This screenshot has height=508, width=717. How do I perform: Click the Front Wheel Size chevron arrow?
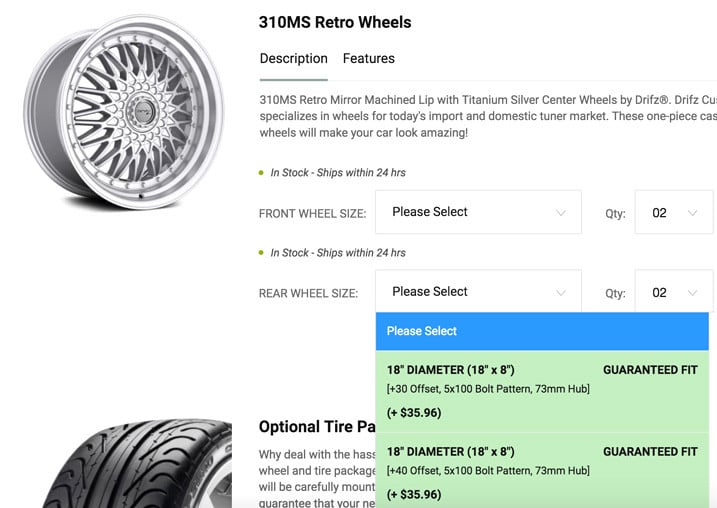tap(561, 213)
